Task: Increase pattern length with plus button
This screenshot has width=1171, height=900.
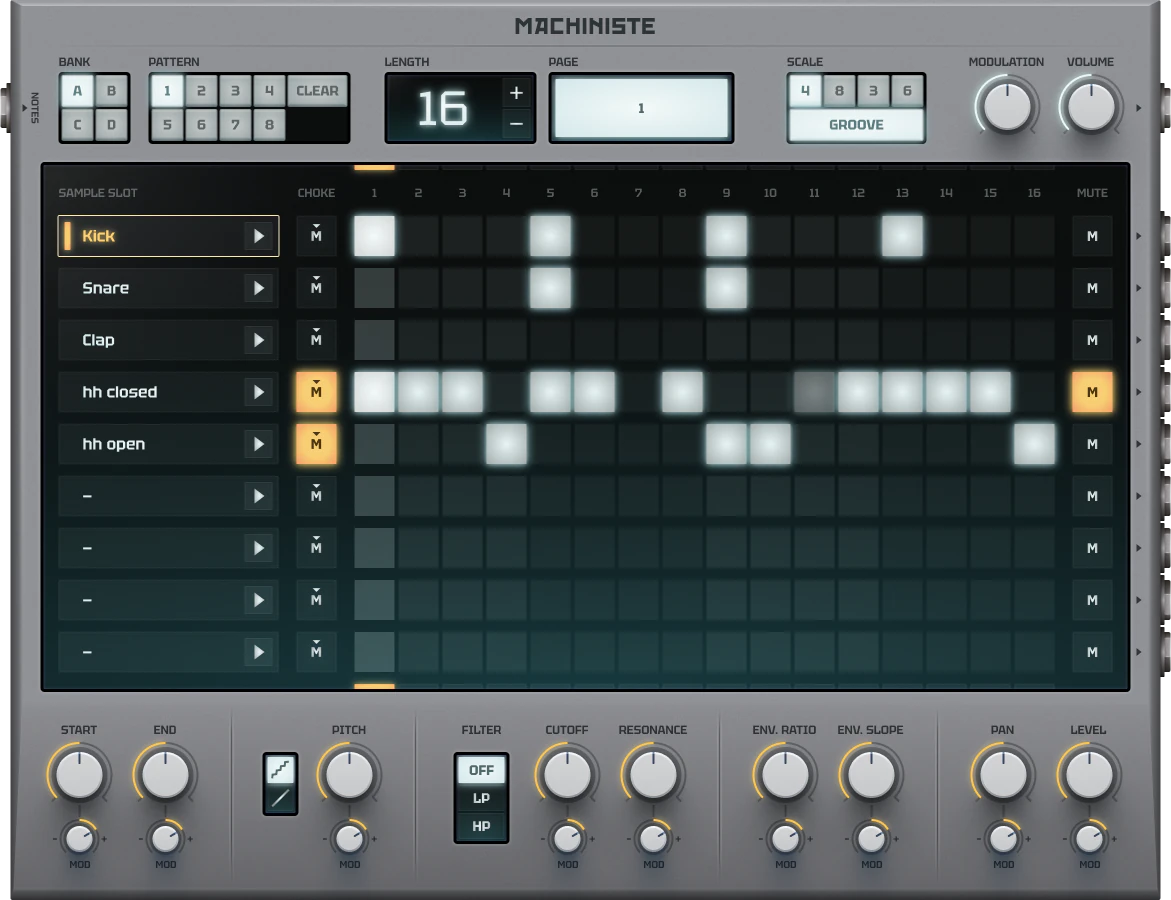Action: 516,93
